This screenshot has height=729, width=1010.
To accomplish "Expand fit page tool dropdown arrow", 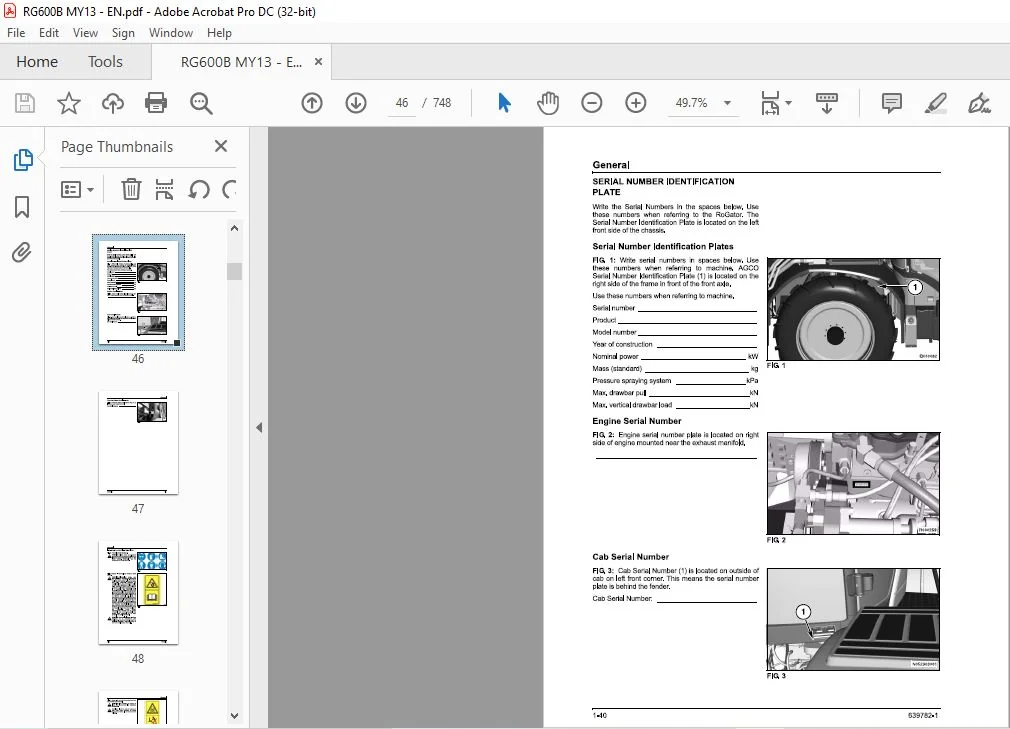I will (788, 103).
